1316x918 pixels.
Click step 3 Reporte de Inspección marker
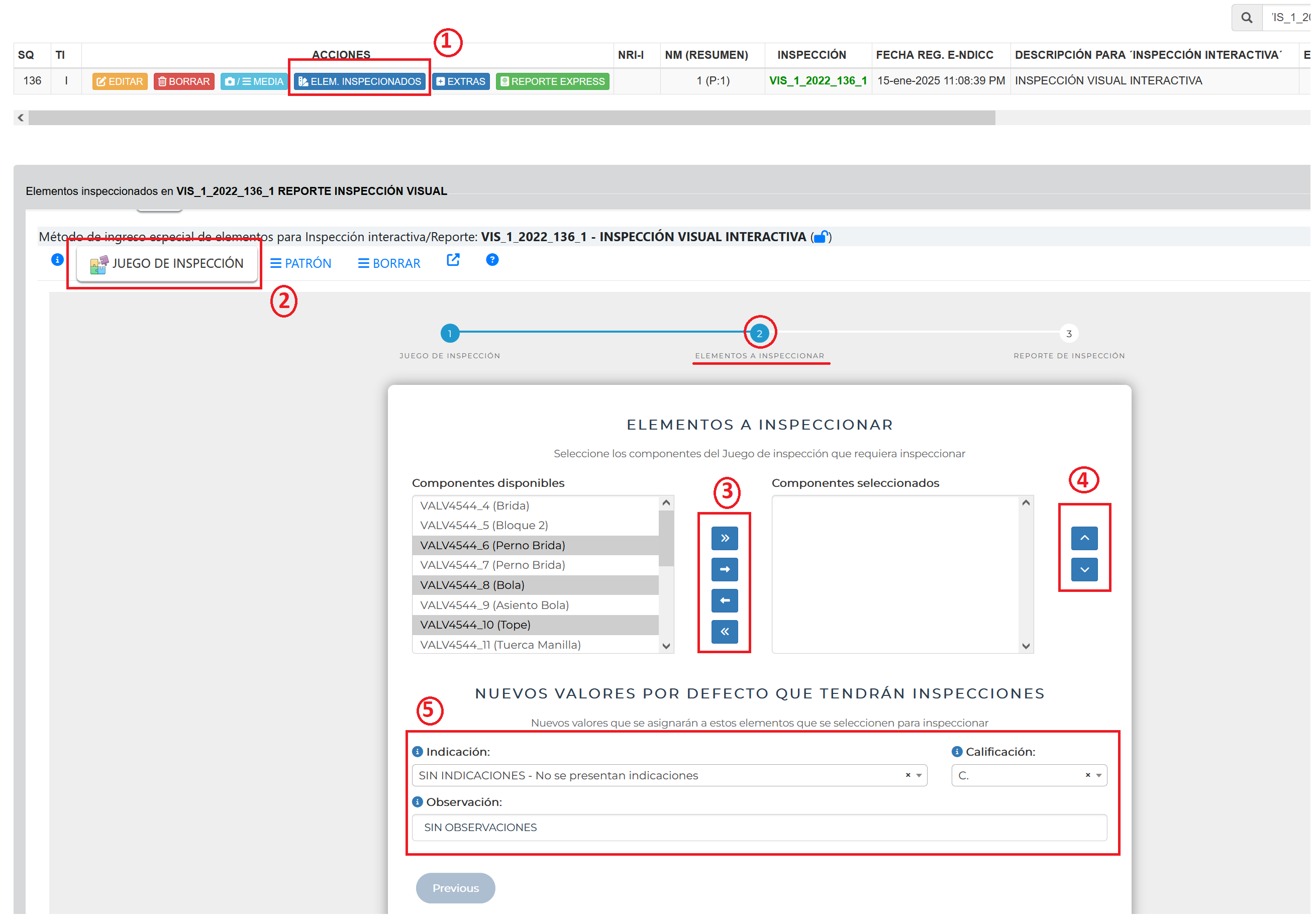1068,334
